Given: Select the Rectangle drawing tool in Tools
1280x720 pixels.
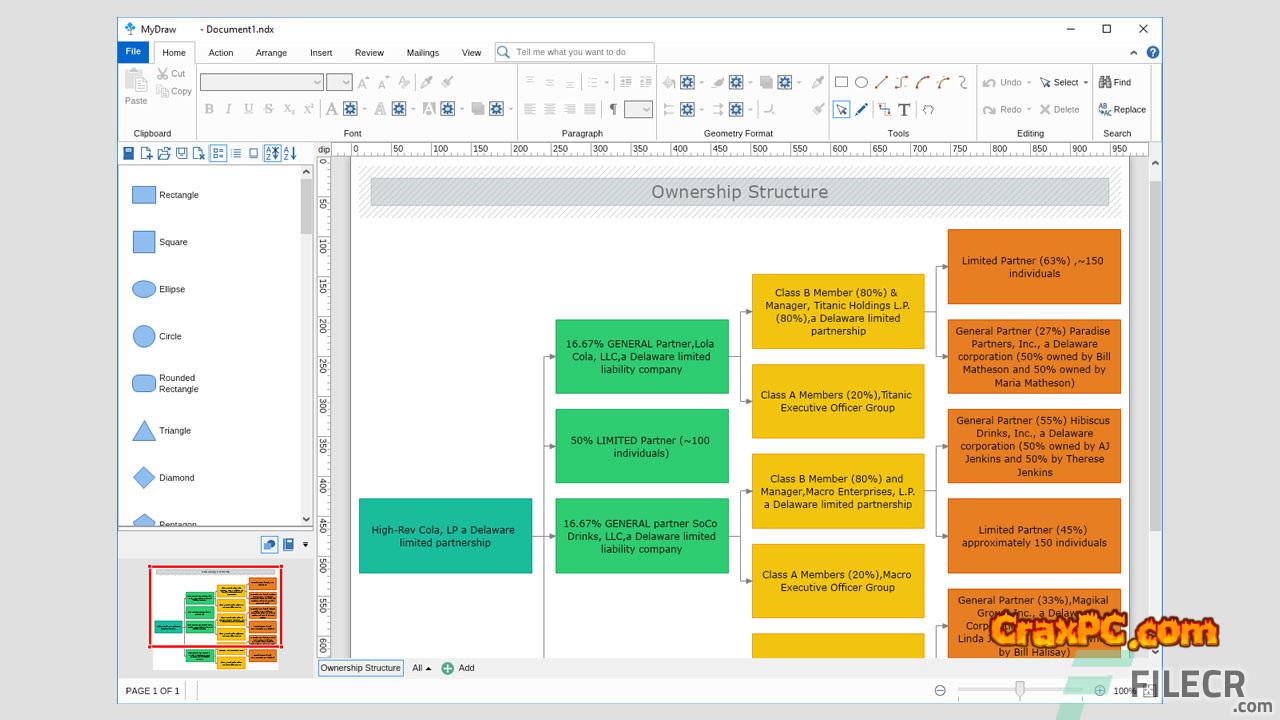Looking at the screenshot, I should point(841,83).
